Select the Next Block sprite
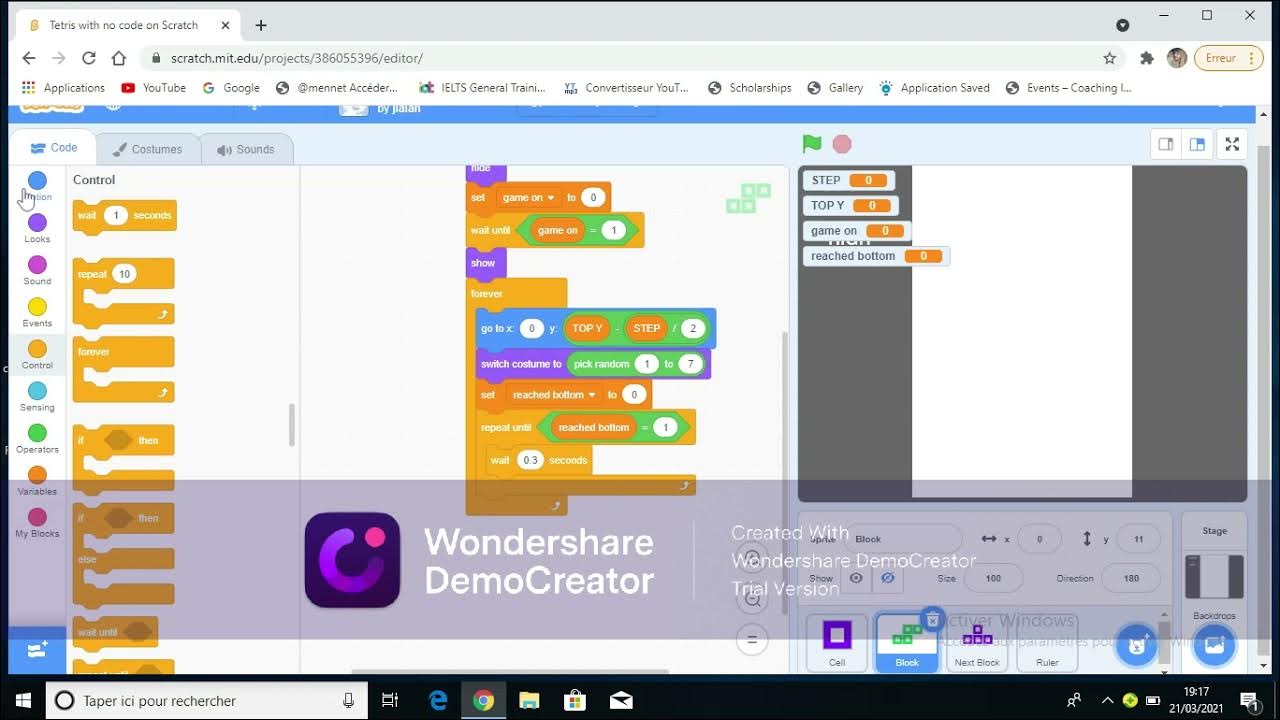1280x720 pixels. click(977, 643)
